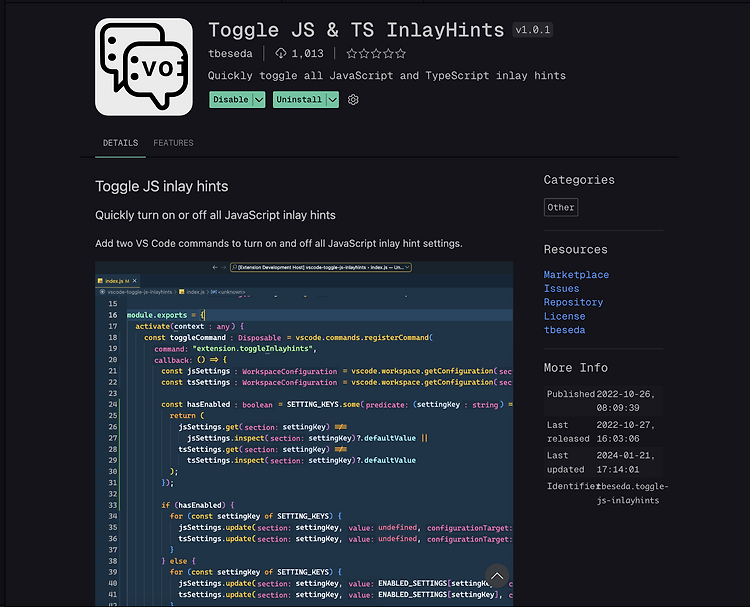The image size is (750, 607).
Task: Click the More Info section heading
Action: point(576,368)
